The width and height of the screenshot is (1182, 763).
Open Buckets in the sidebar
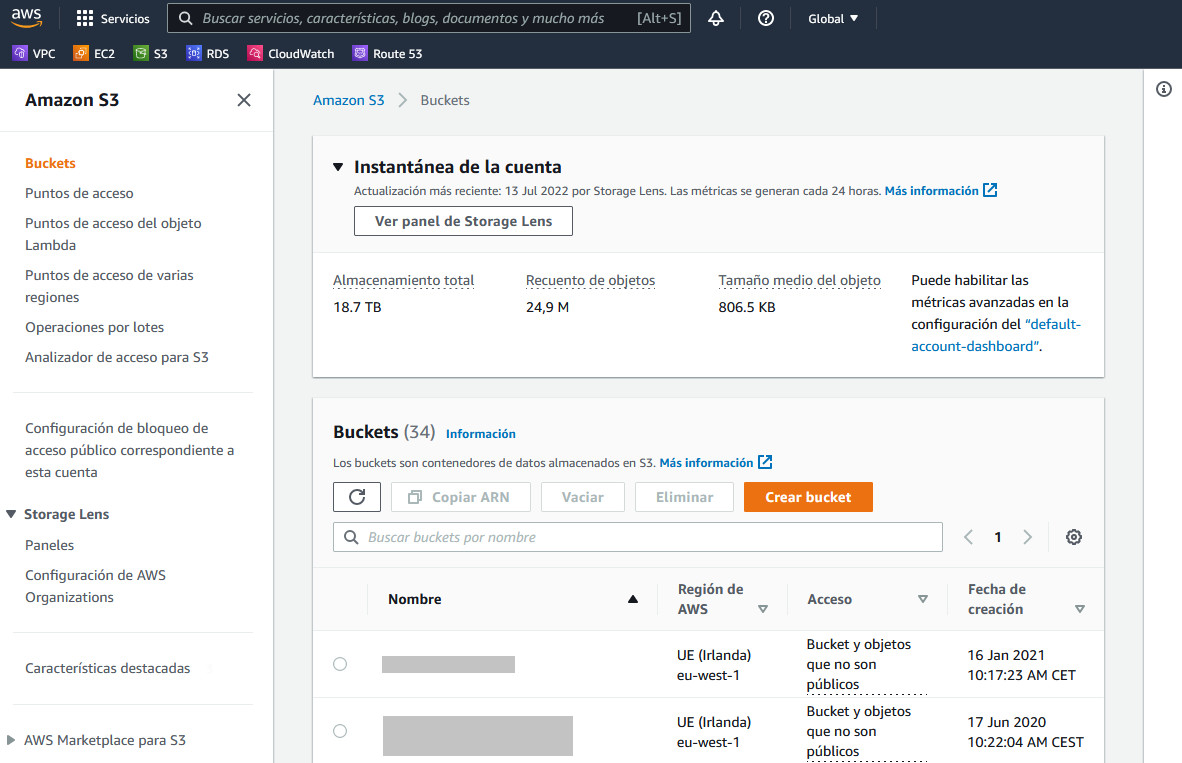click(x=50, y=163)
